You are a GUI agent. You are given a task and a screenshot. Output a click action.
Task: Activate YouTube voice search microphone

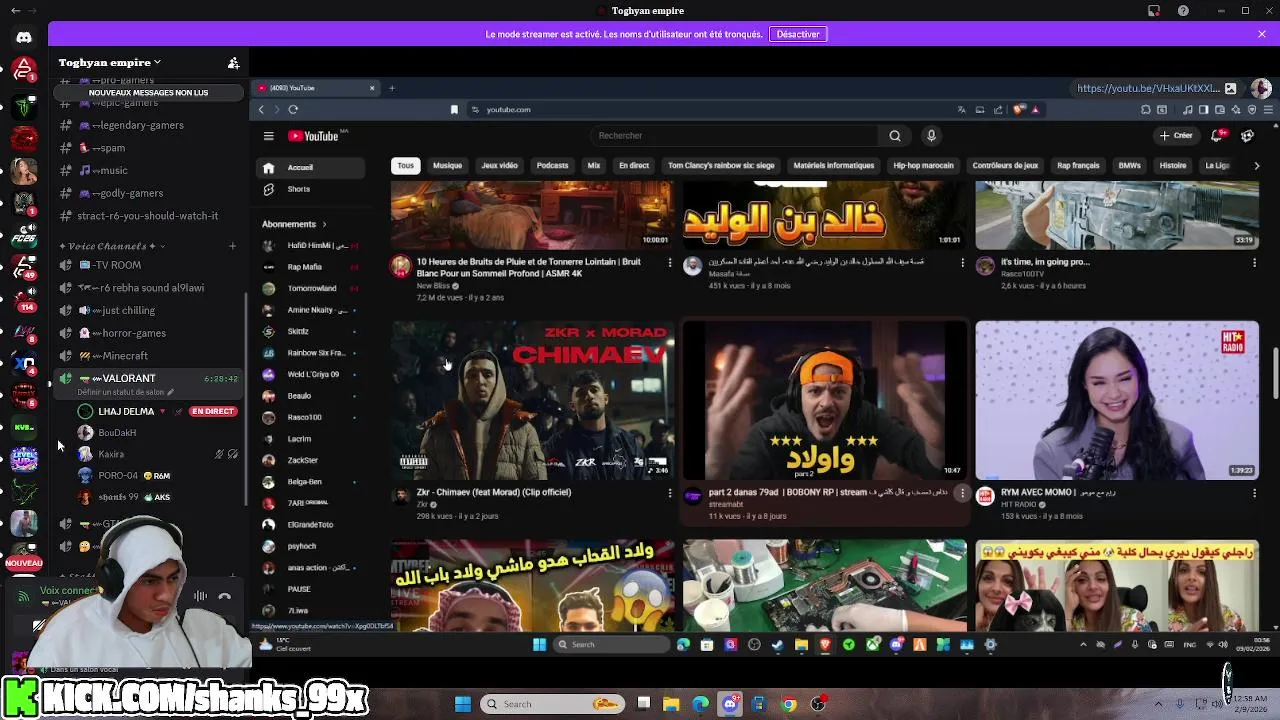pos(931,136)
